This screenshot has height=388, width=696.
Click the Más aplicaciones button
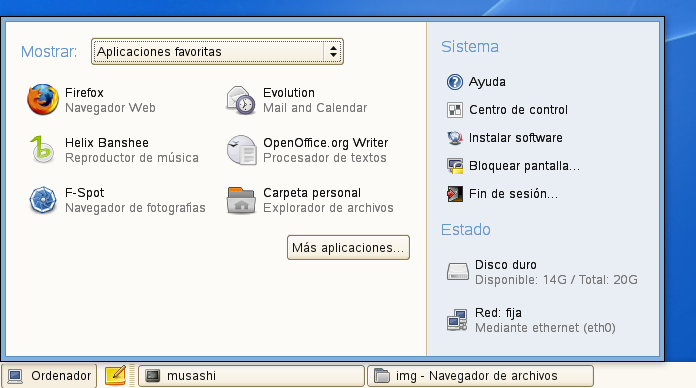pos(348,247)
